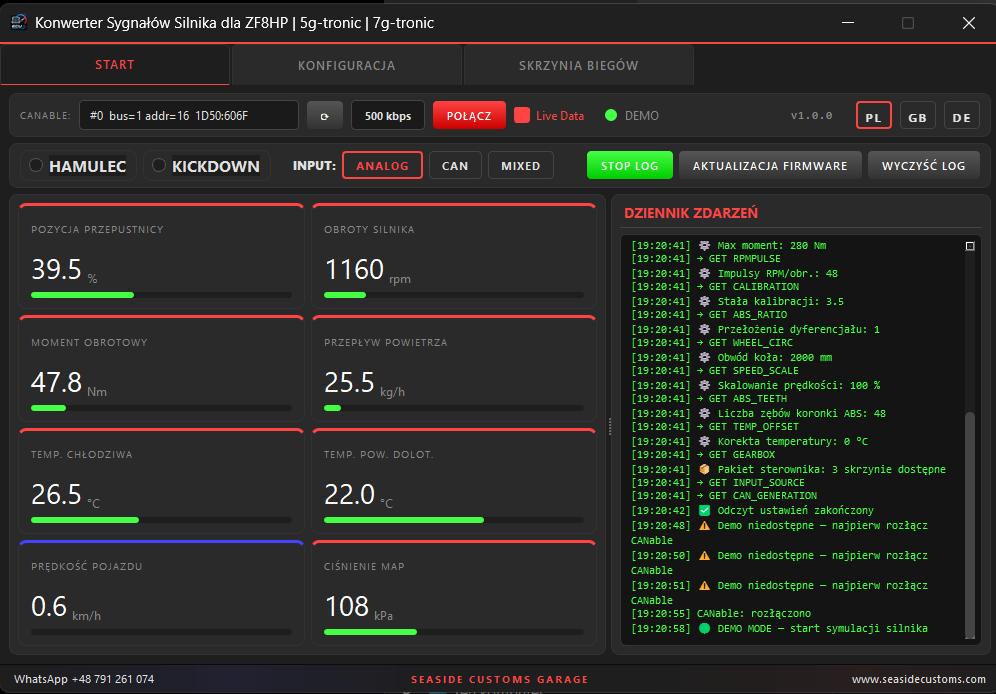Image resolution: width=996 pixels, height=694 pixels.
Task: Toggle the HAMULEC radio button
Action: [x=36, y=165]
